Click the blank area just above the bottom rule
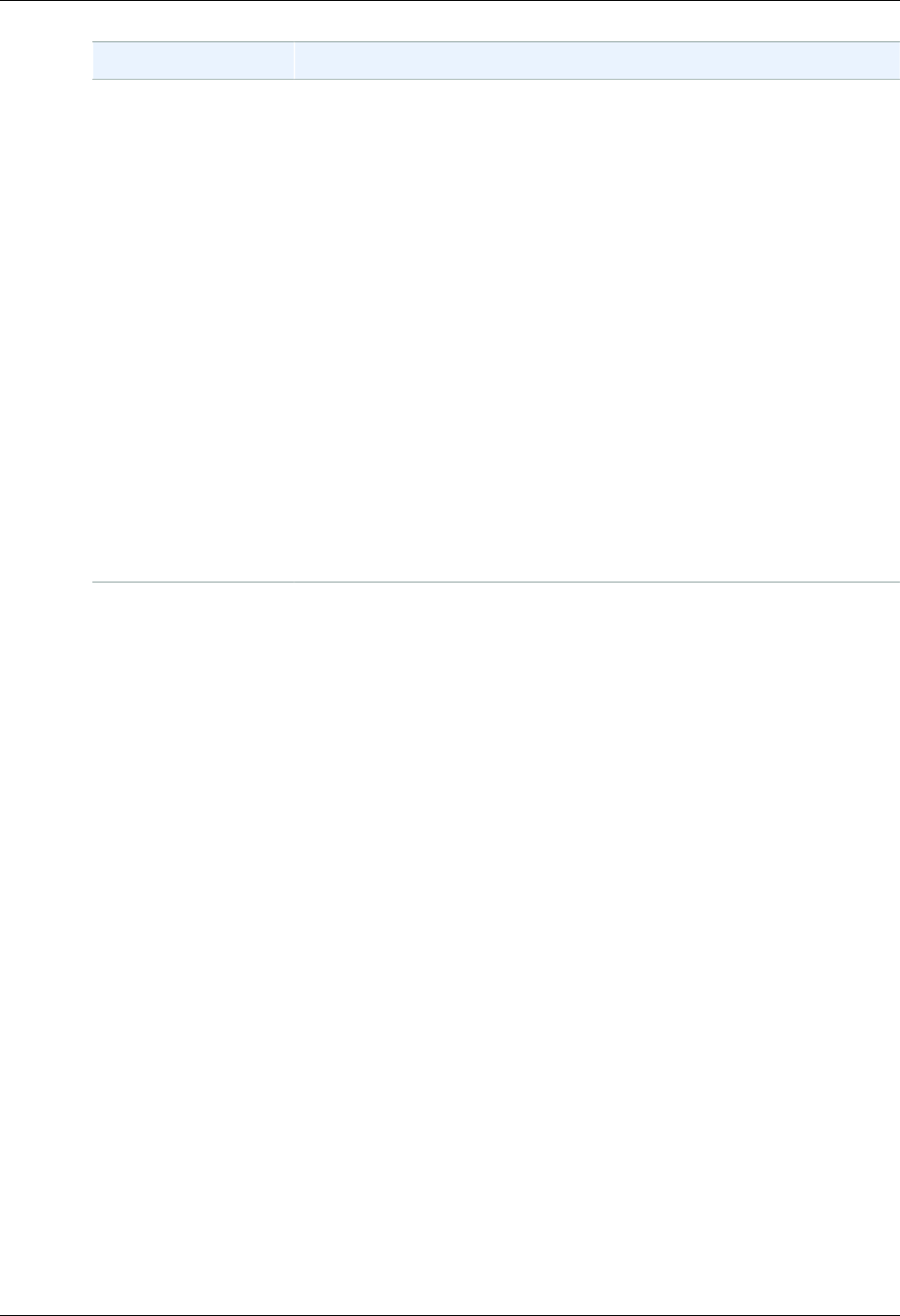The height and width of the screenshot is (1316, 900). click(450, 1298)
